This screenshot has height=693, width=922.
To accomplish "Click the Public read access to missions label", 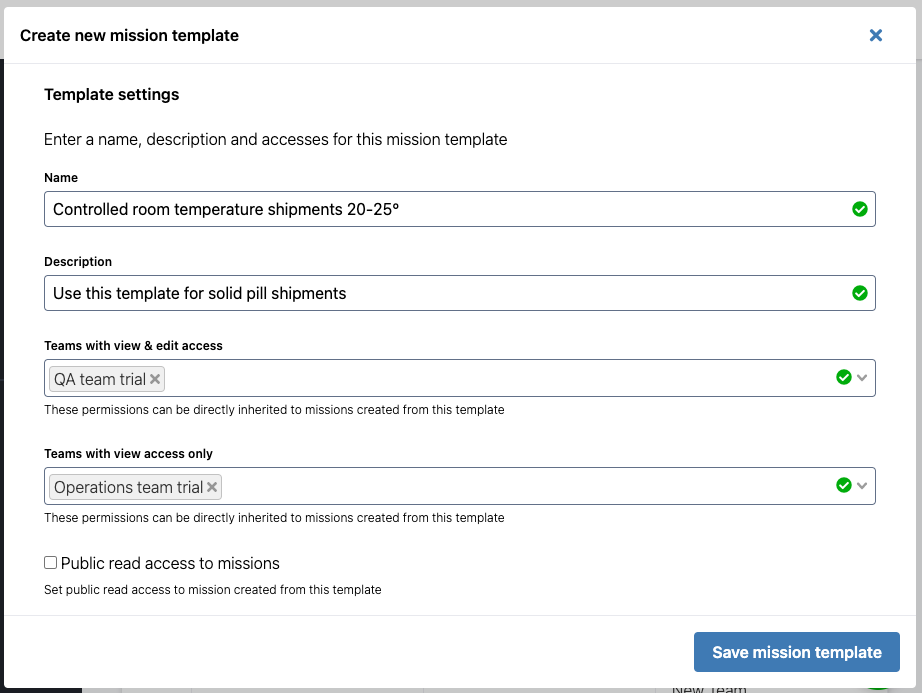I will click(170, 563).
